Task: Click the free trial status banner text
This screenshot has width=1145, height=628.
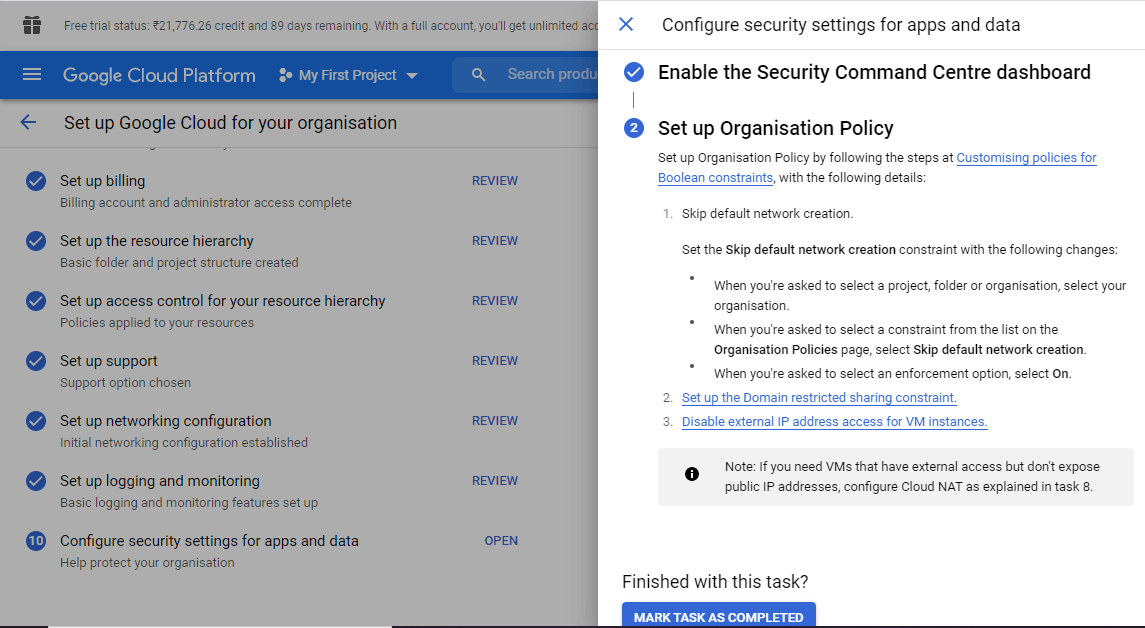Action: pos(331,26)
